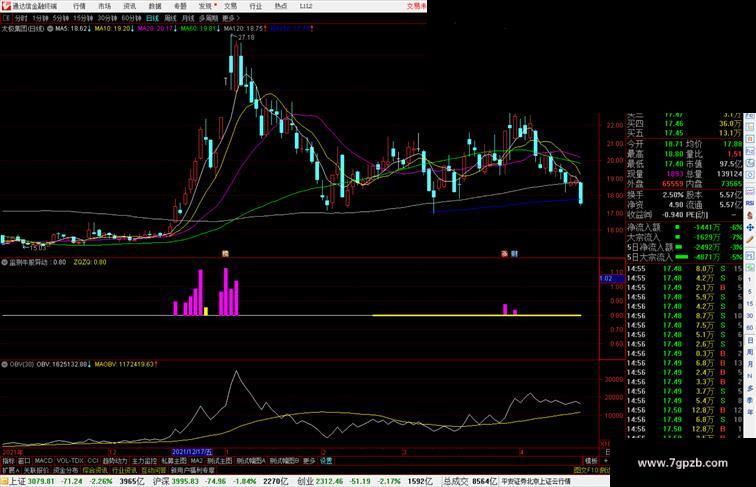Switch to 5-minute period in right toolbar

[x=750, y=292]
